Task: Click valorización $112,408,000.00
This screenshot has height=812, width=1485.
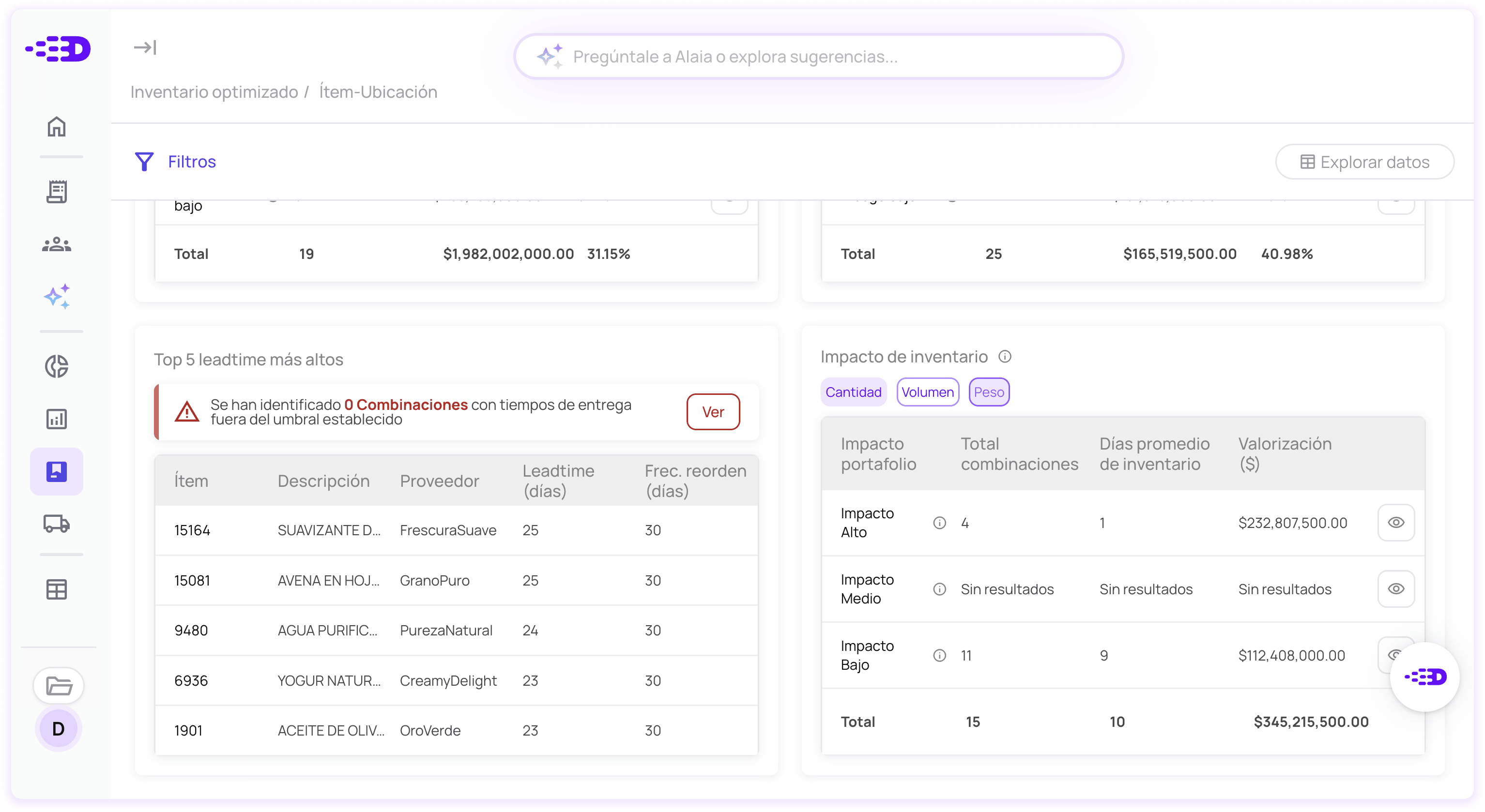Action: click(1291, 655)
